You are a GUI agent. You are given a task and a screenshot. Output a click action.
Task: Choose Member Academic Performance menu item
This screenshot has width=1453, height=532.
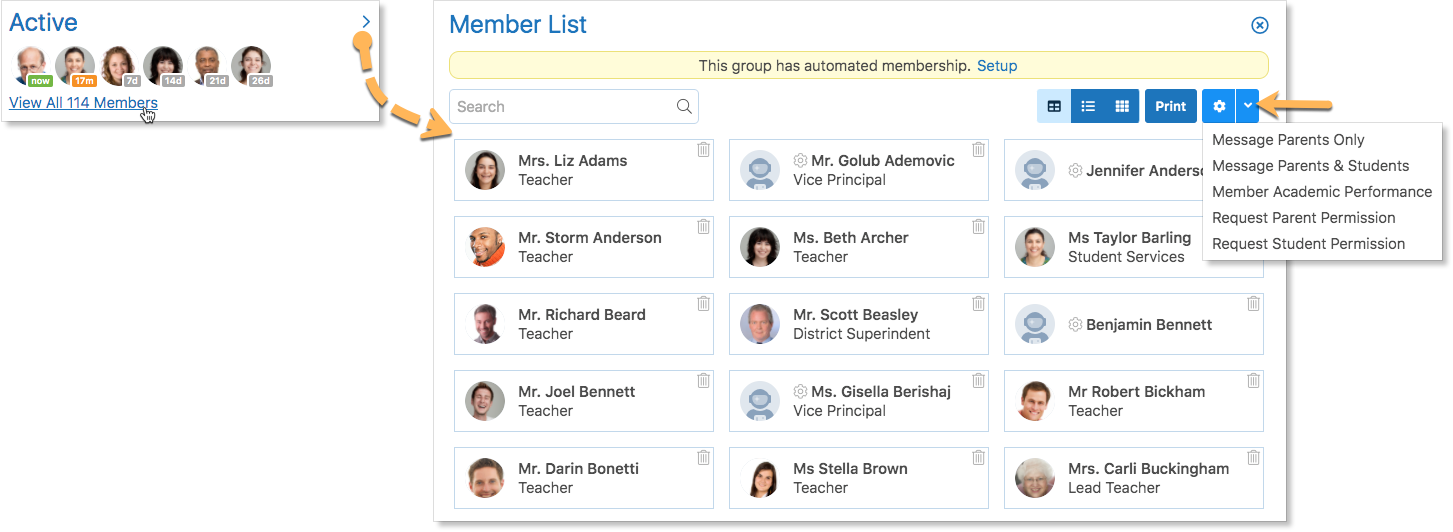pyautogui.click(x=1322, y=192)
